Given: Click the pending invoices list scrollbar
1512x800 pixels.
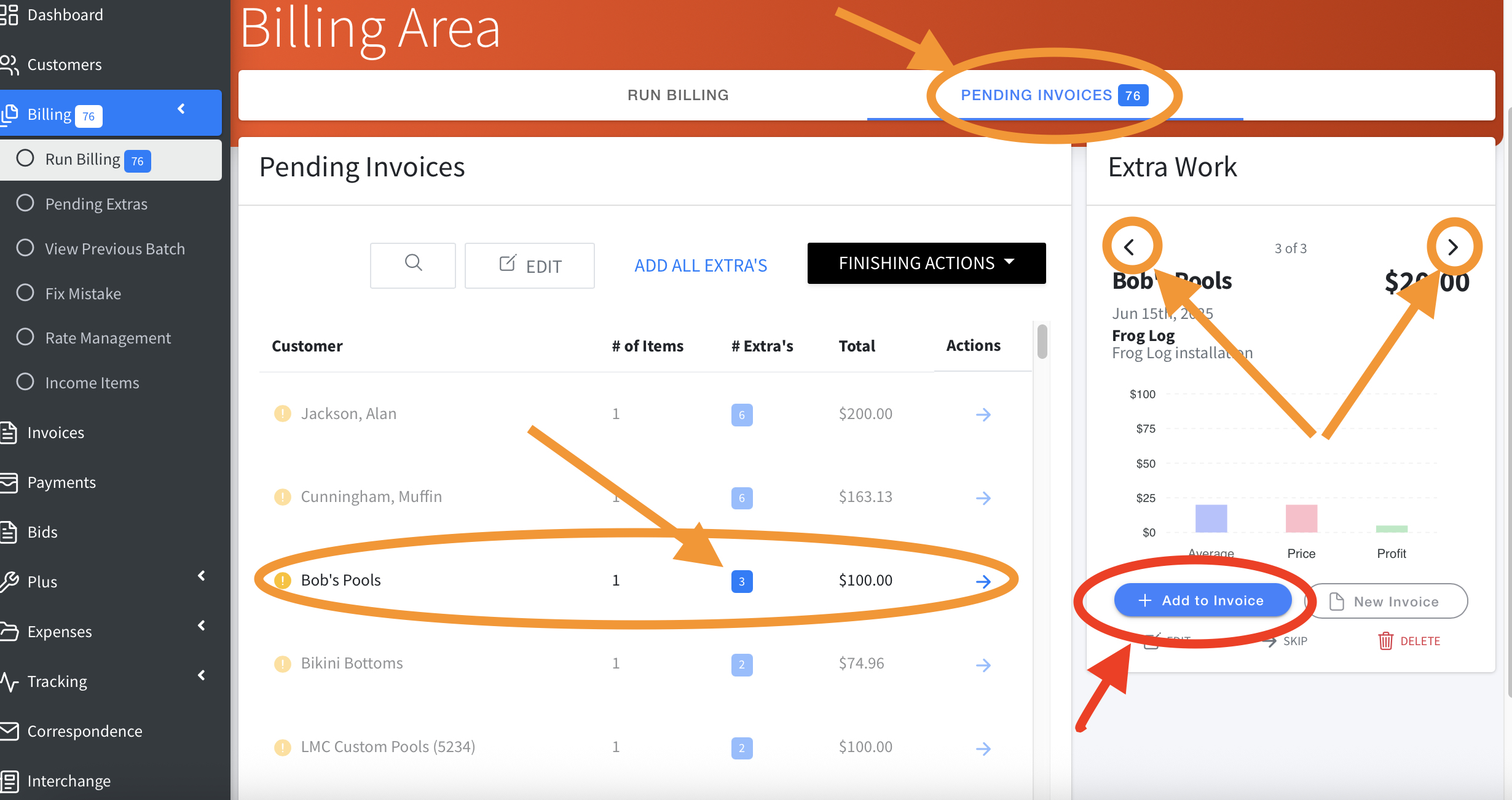Looking at the screenshot, I should 1042,342.
